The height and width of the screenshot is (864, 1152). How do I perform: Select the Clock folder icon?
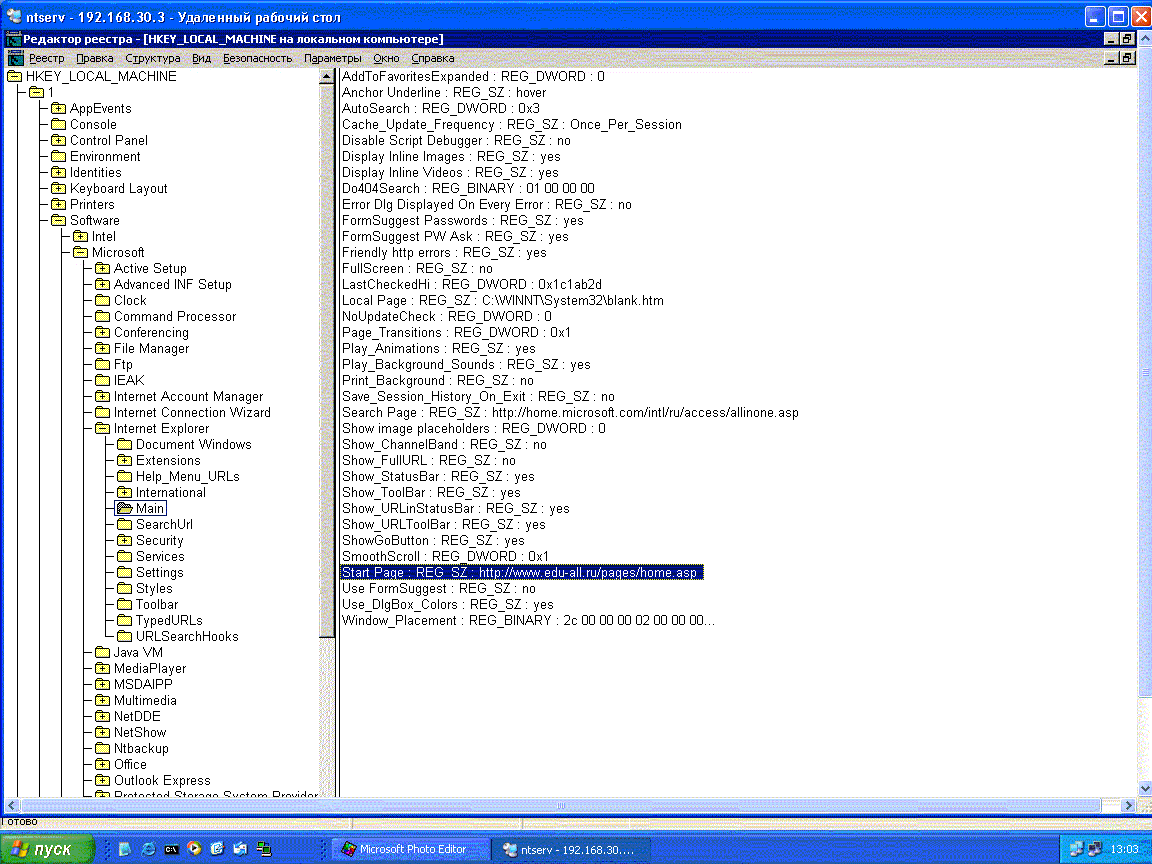102,300
